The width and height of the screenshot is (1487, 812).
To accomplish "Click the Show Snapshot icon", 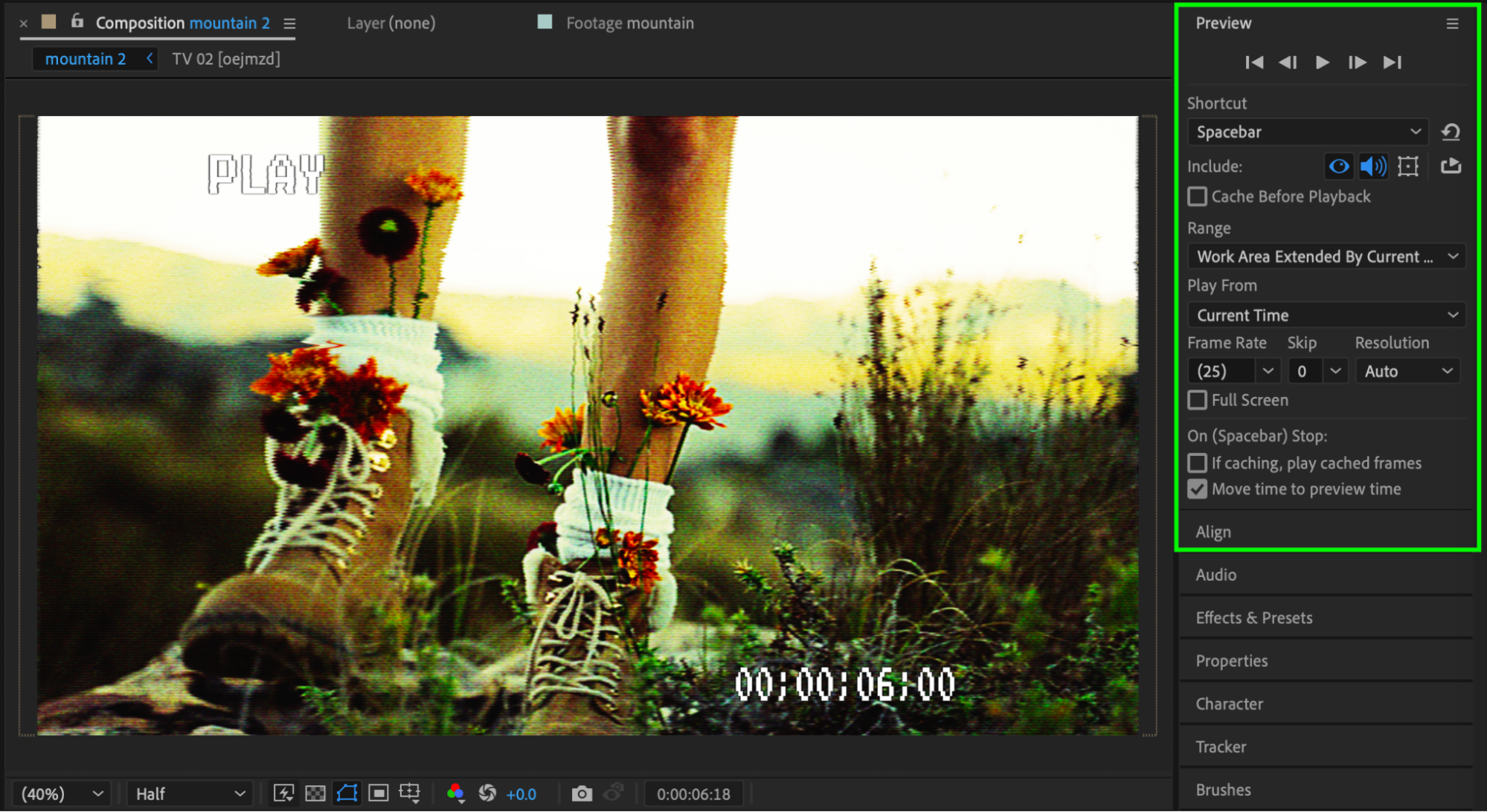I will [x=613, y=793].
